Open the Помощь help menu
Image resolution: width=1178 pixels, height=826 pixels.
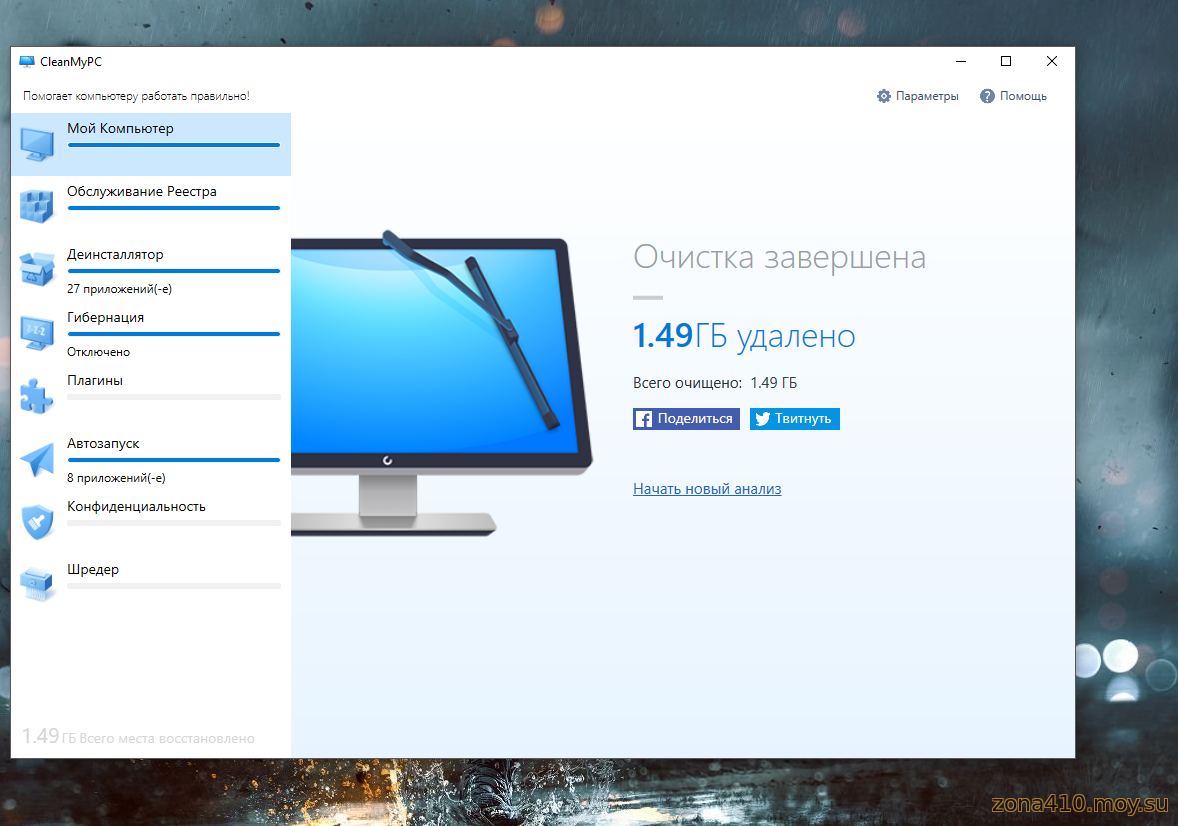[x=1013, y=96]
